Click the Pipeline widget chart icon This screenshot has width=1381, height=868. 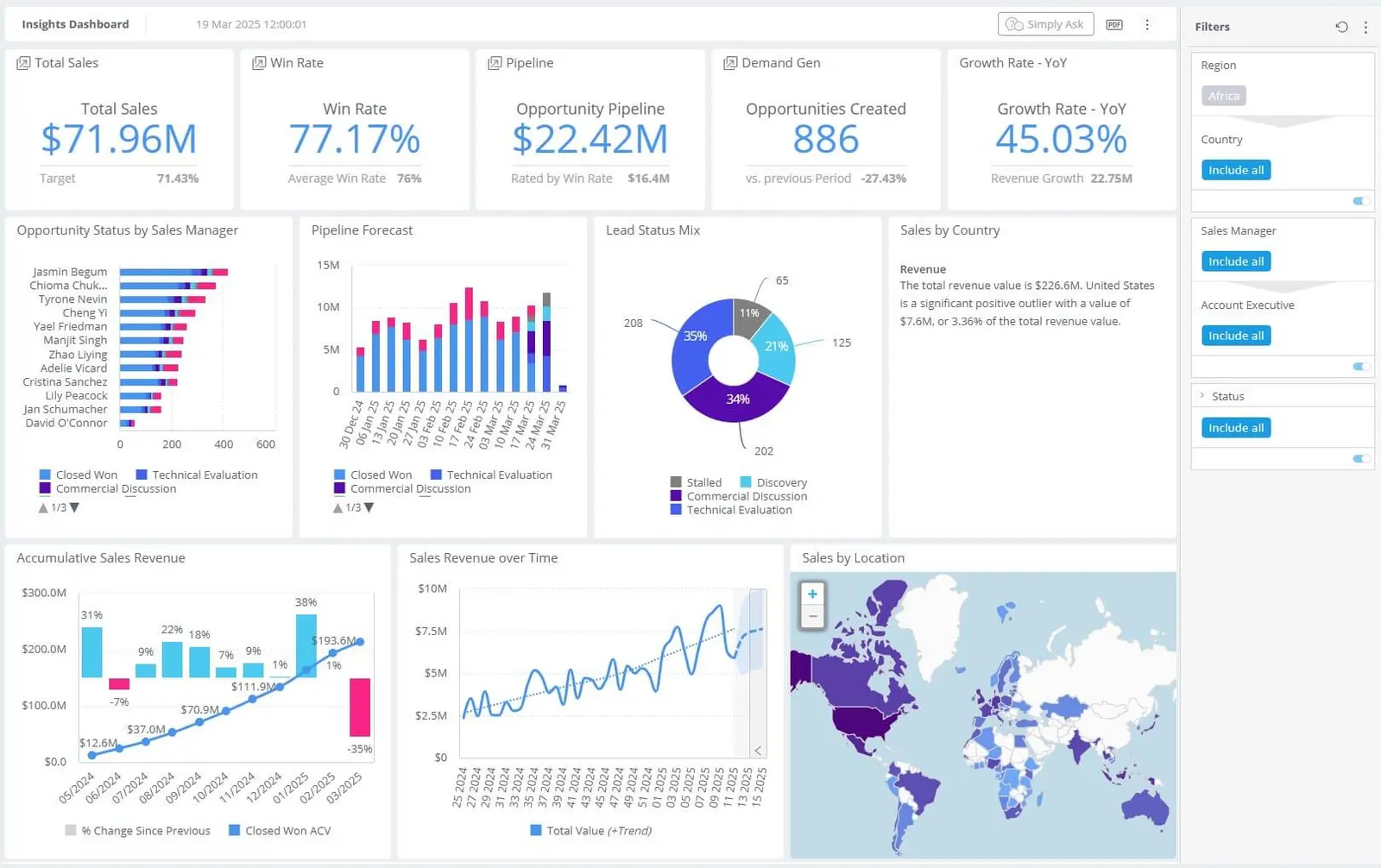(x=495, y=63)
